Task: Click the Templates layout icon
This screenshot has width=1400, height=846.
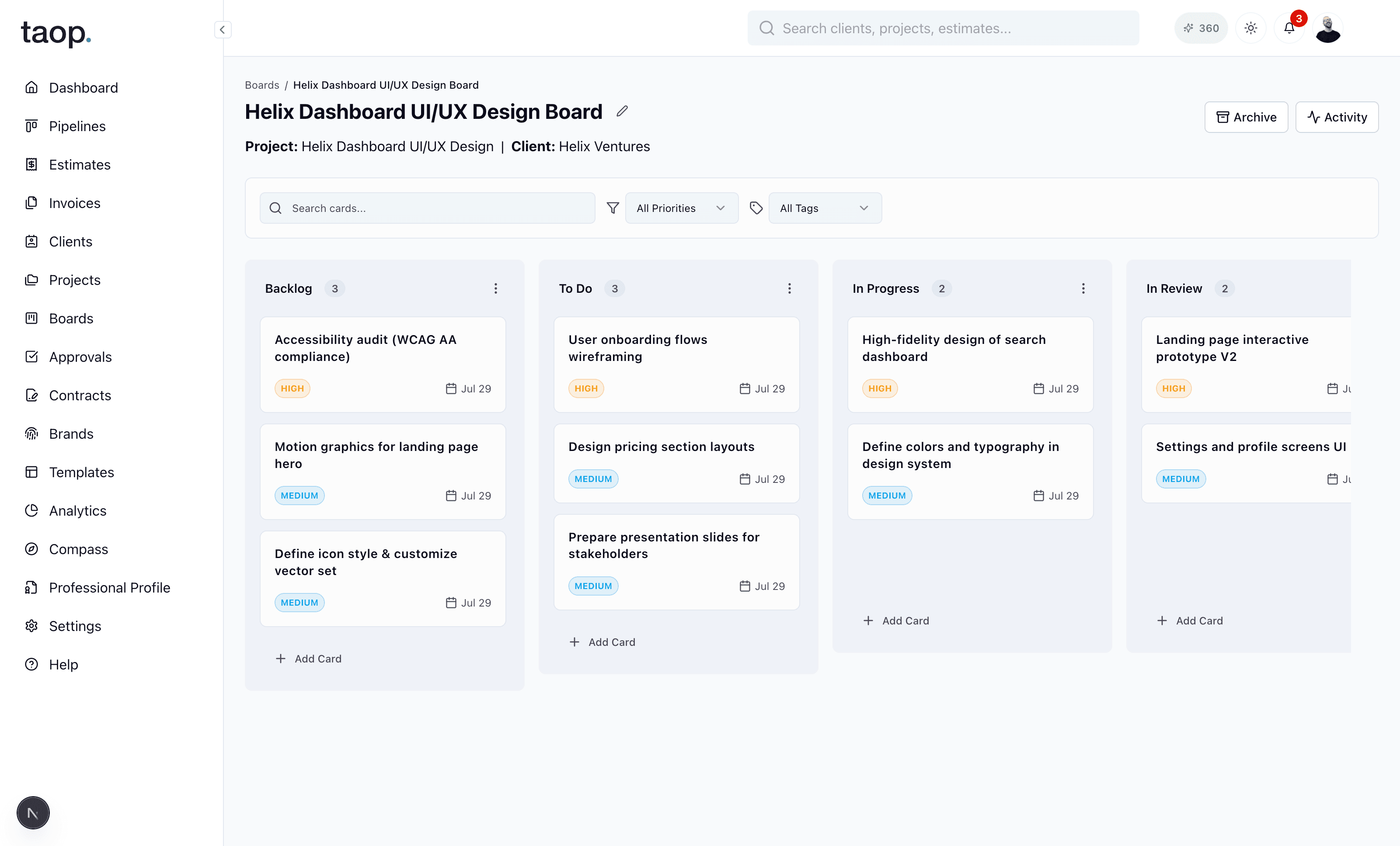Action: click(x=31, y=472)
